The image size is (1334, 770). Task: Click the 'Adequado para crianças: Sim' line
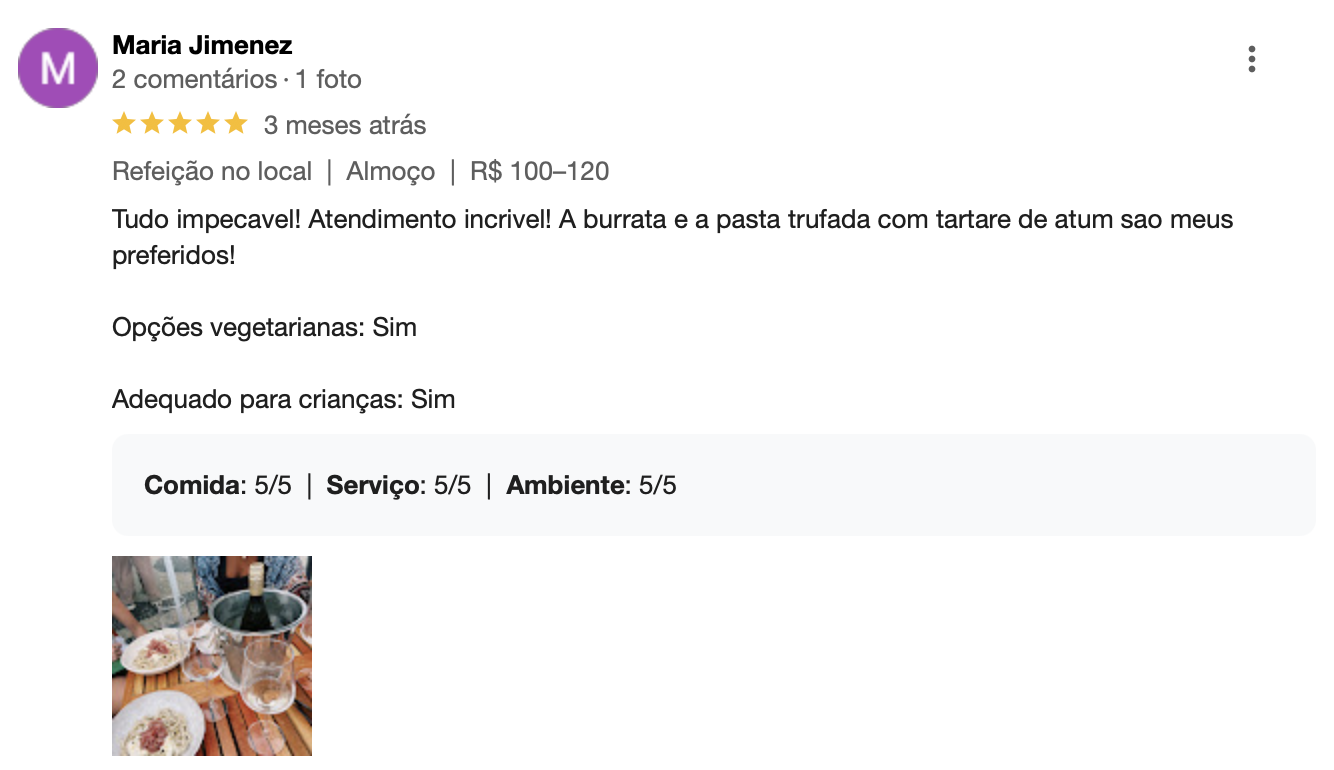pos(284,399)
